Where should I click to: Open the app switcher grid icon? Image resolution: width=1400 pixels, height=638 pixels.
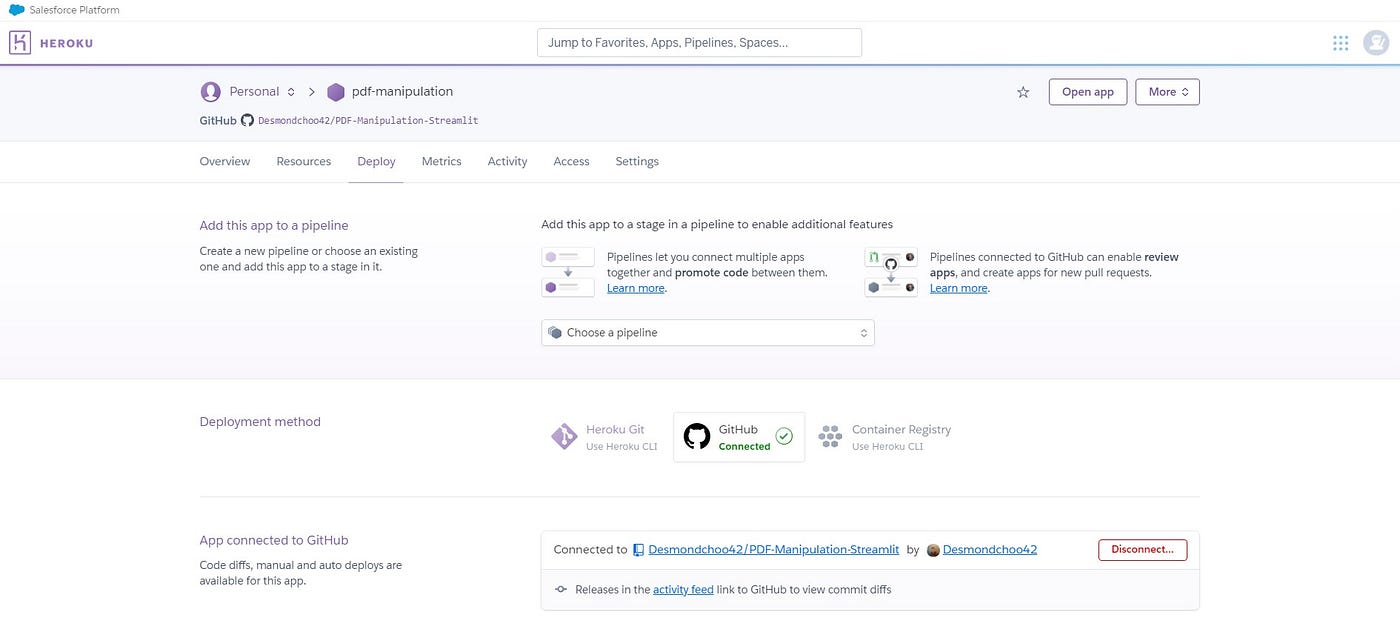pos(1341,43)
